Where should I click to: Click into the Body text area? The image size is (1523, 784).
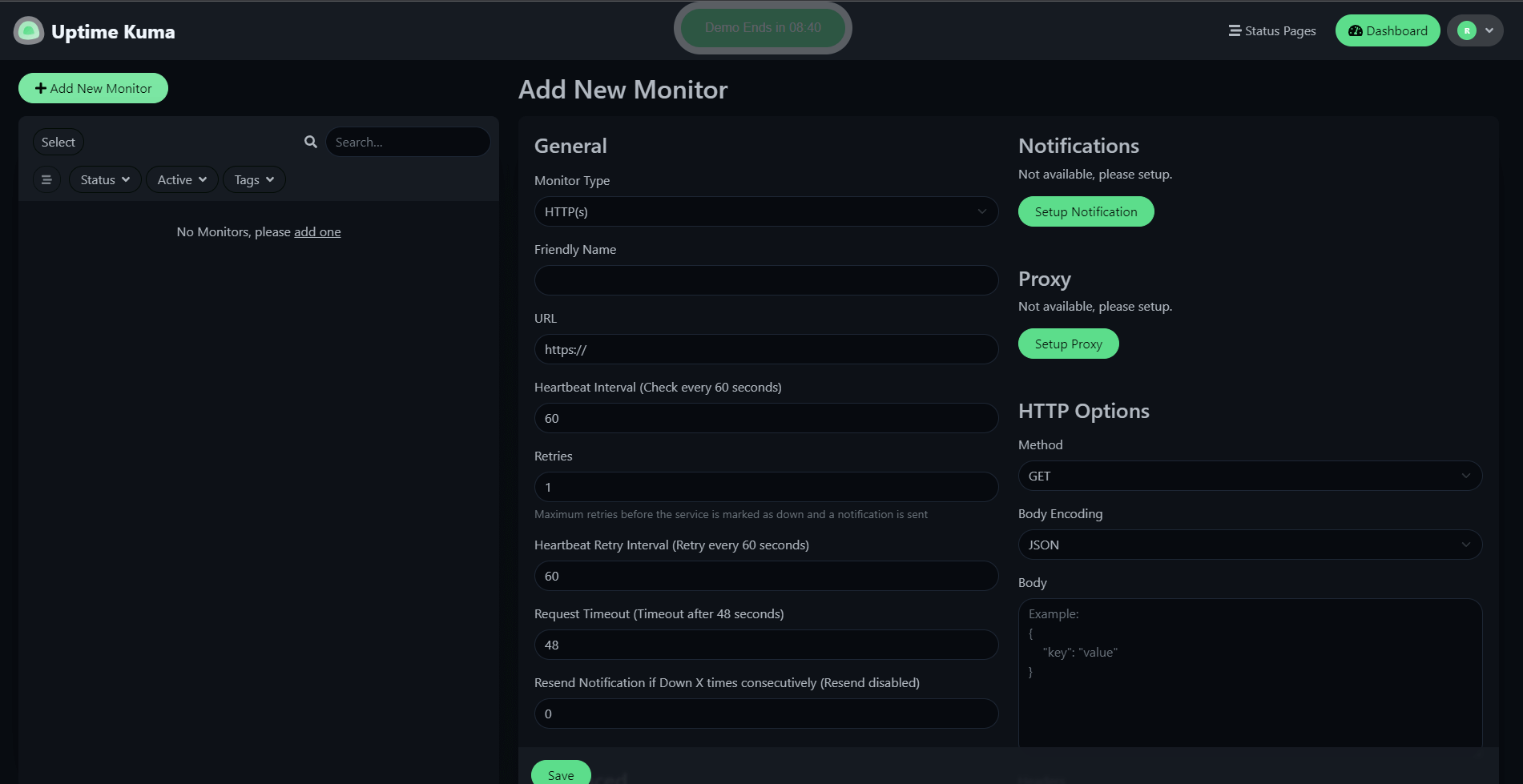coord(1250,673)
